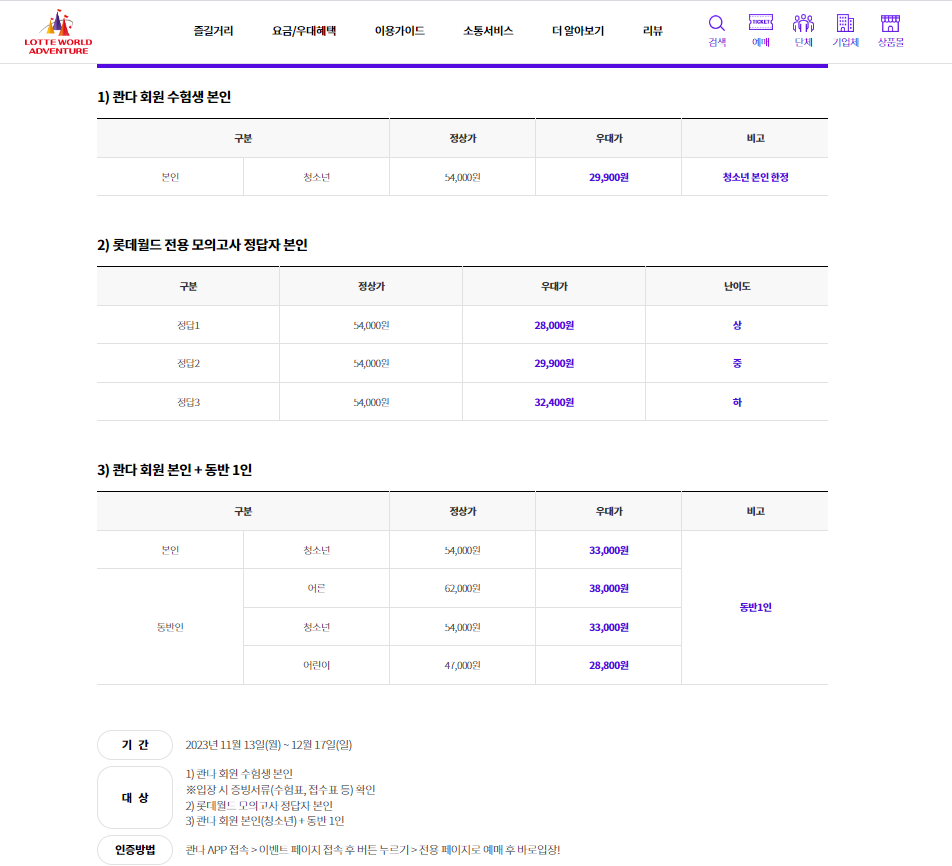Open the 기업체 building icon
952x866 pixels.
(x=845, y=31)
